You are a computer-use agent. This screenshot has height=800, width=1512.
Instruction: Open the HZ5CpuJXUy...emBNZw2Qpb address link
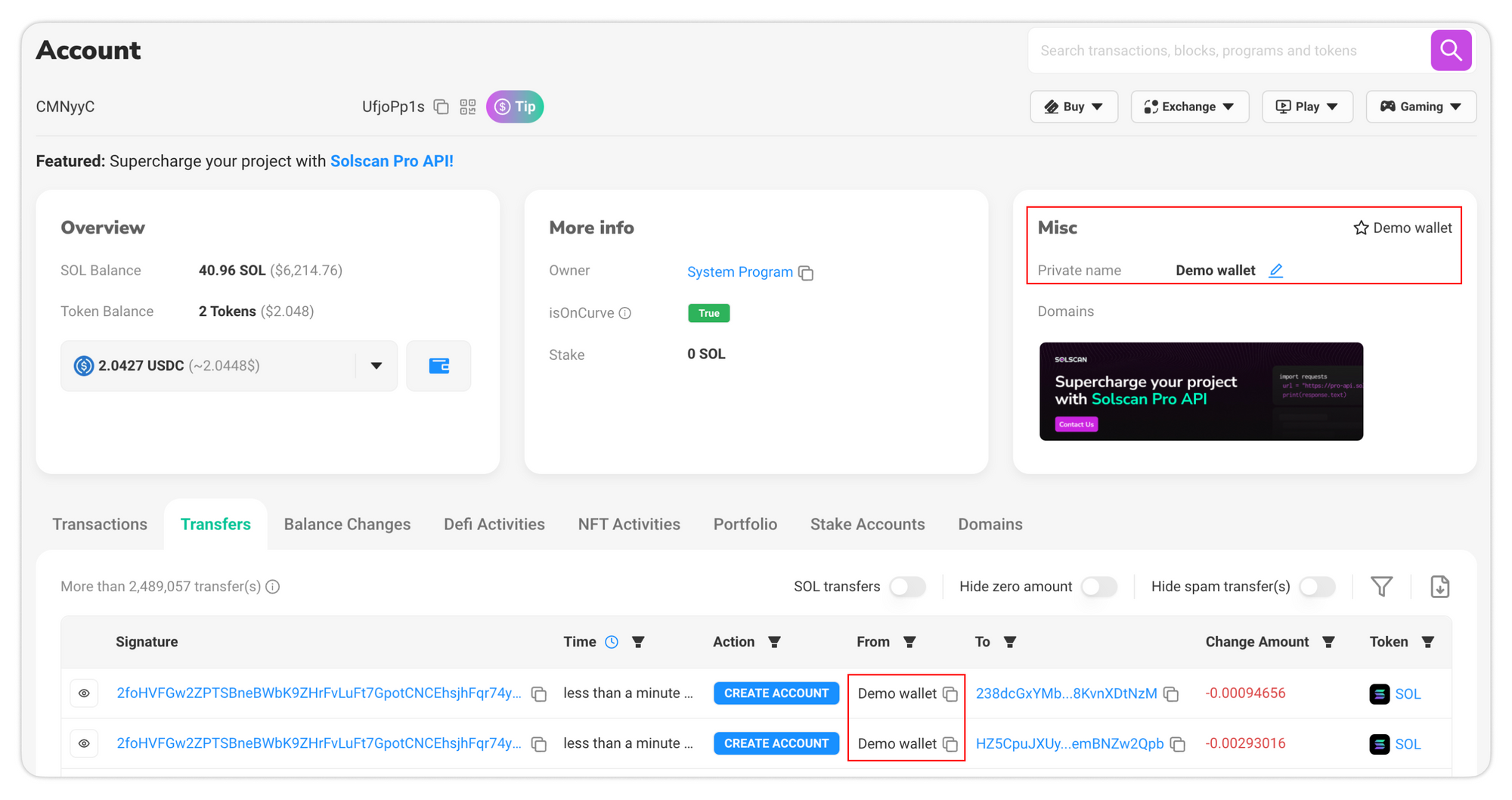(1069, 743)
